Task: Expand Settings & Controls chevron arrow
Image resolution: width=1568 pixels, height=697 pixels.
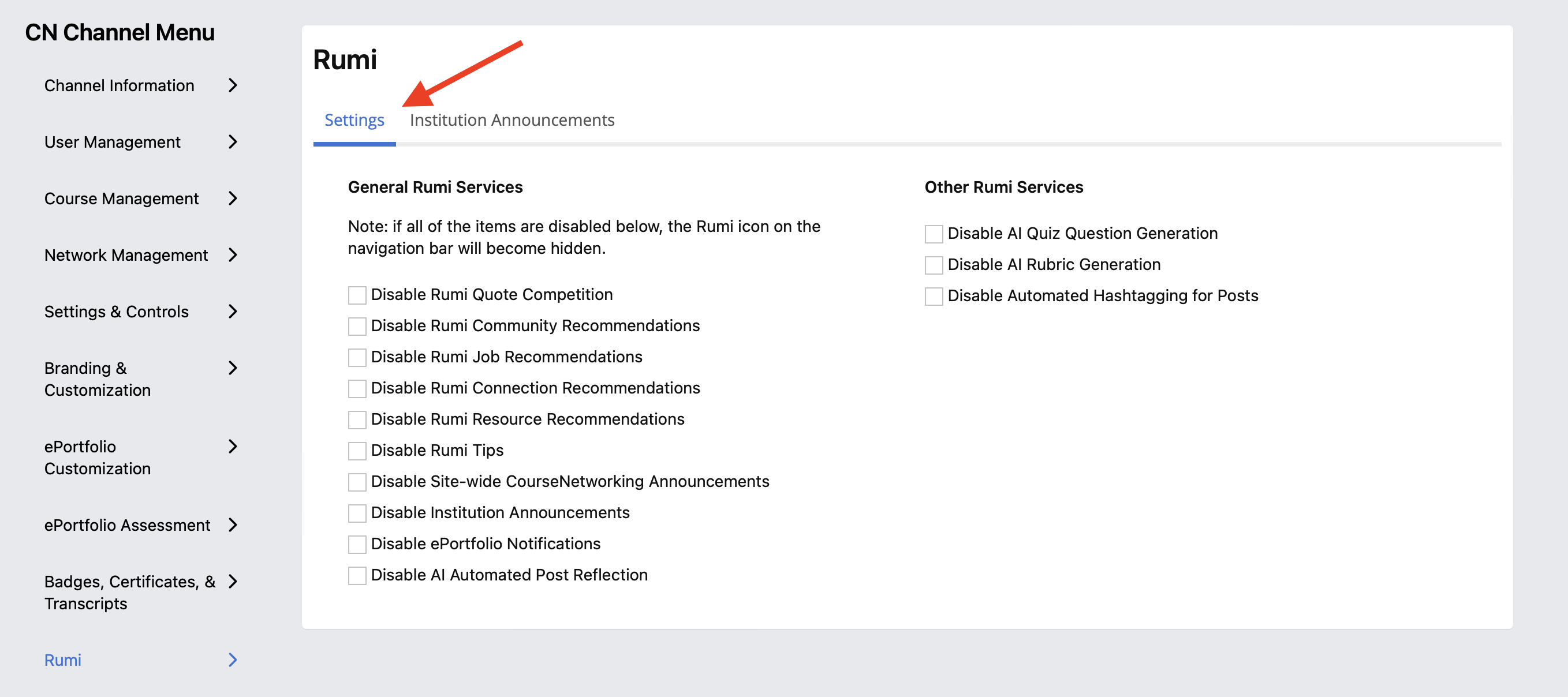Action: point(233,312)
